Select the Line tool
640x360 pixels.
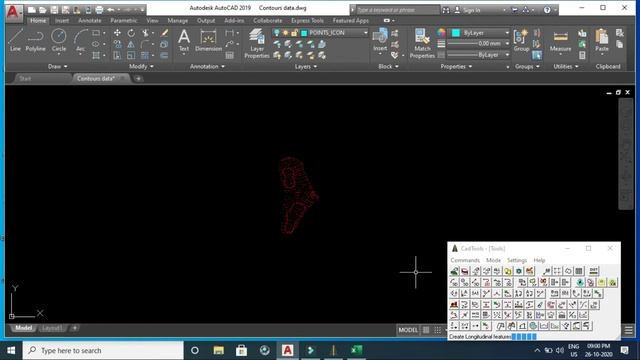click(16, 40)
